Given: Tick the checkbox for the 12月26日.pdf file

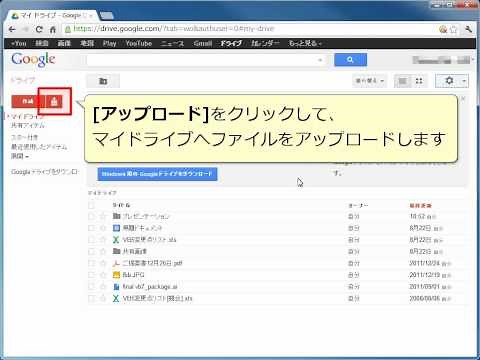Looking at the screenshot, I should (91, 263).
